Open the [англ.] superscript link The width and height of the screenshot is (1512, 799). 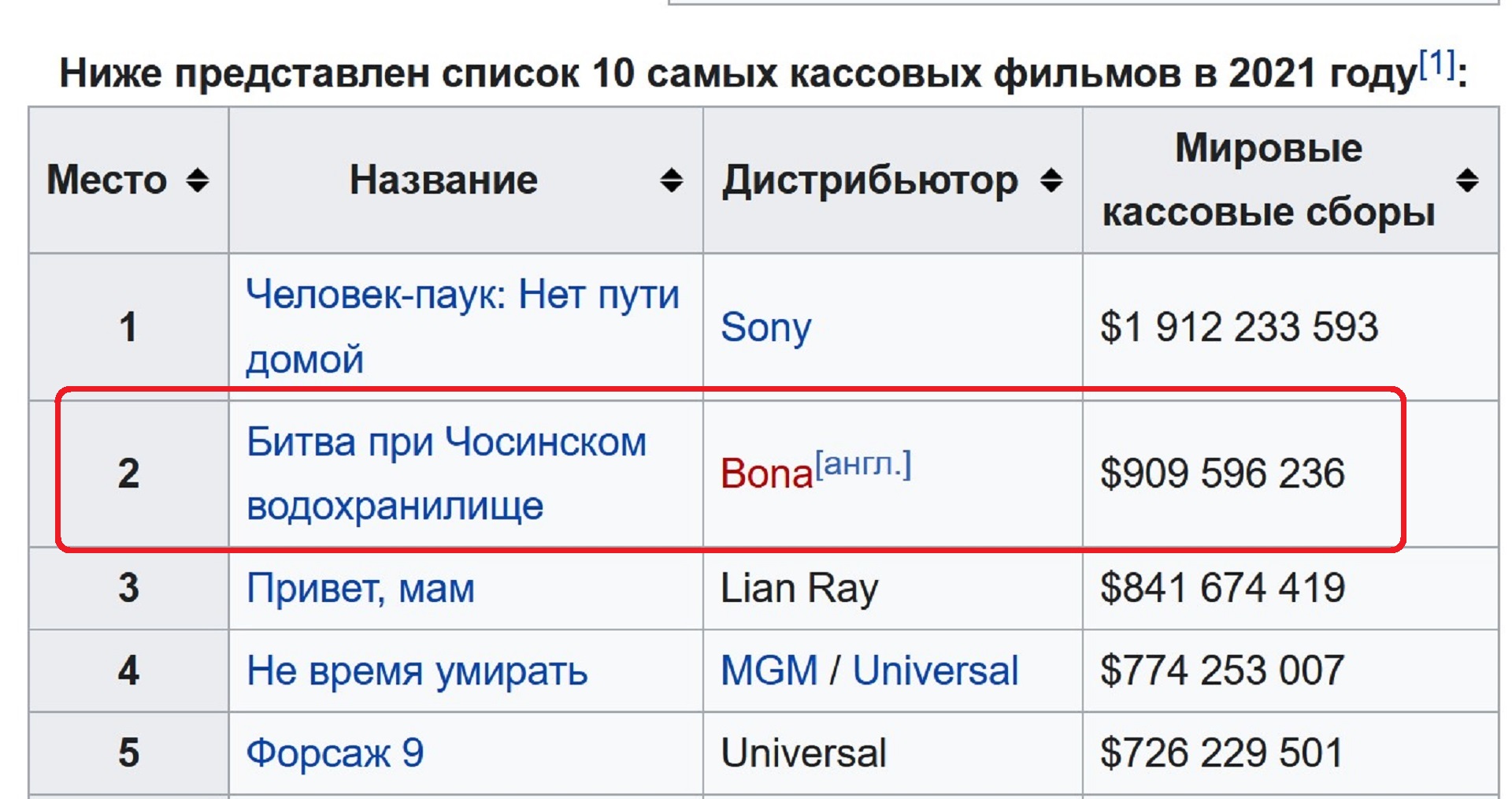[x=863, y=464]
